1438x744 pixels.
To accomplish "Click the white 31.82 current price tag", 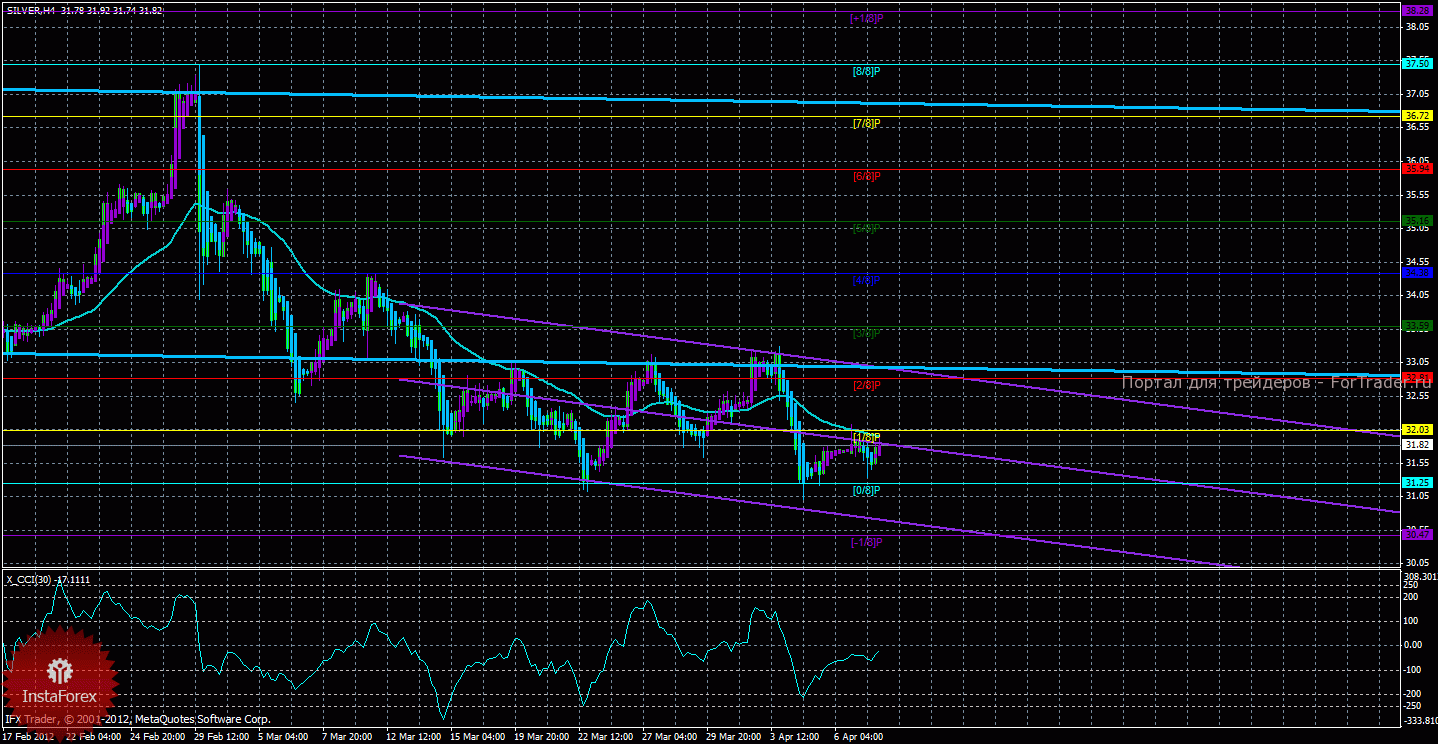I will (x=1417, y=445).
